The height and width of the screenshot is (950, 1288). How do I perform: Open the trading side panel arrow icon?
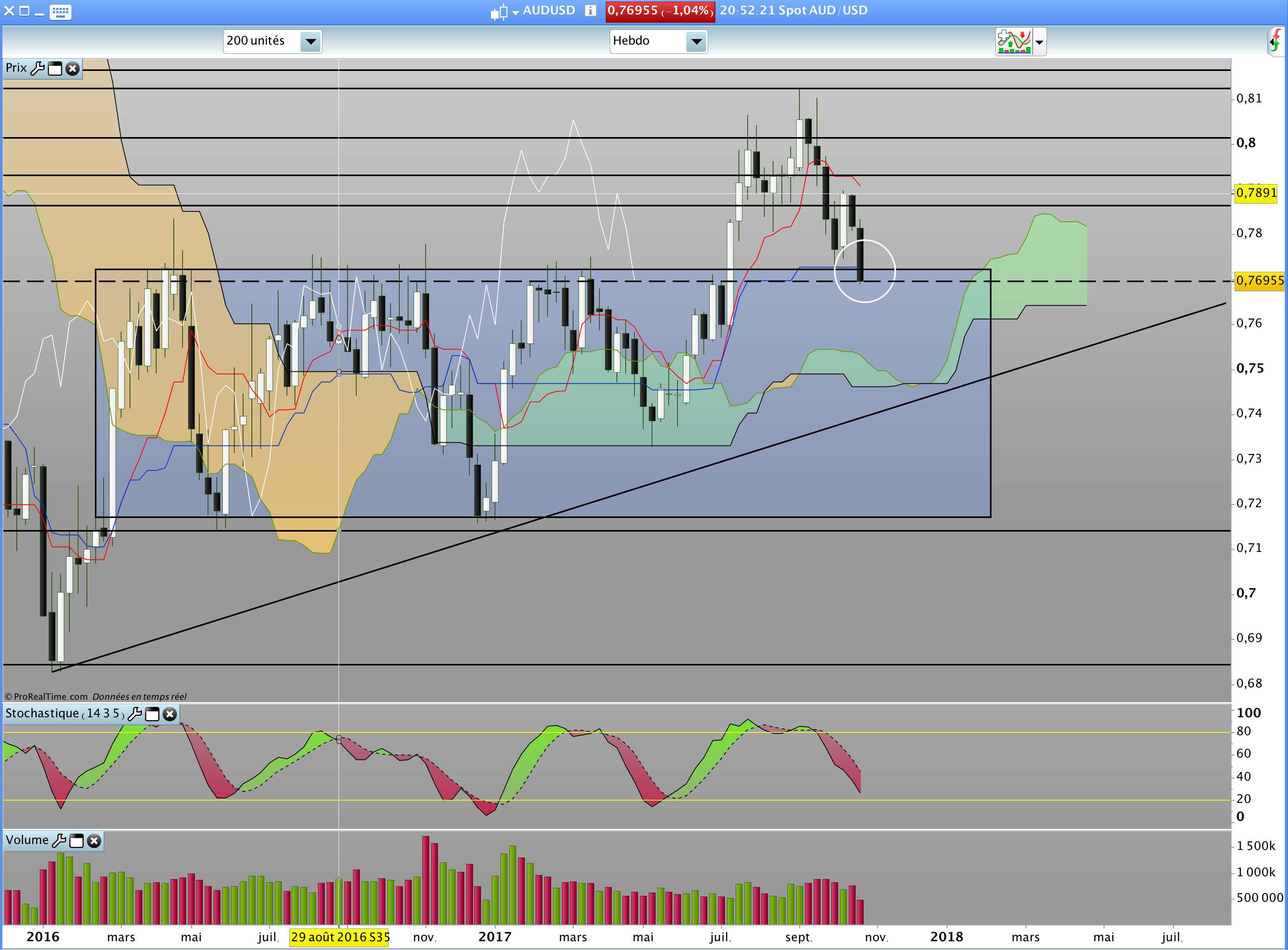(1274, 42)
